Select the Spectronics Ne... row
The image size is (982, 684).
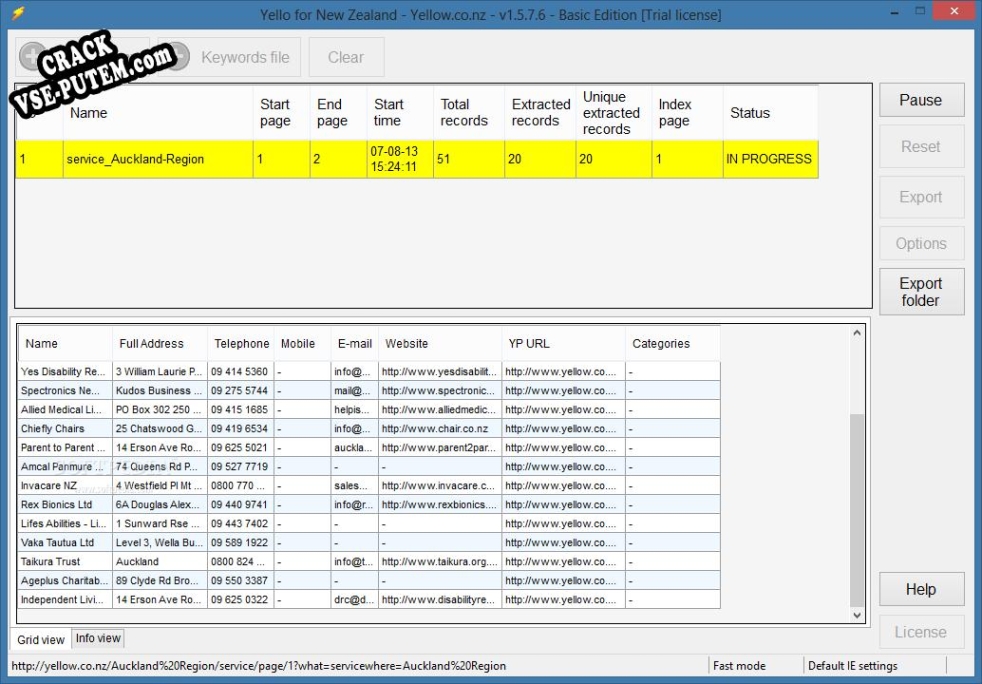coord(369,391)
